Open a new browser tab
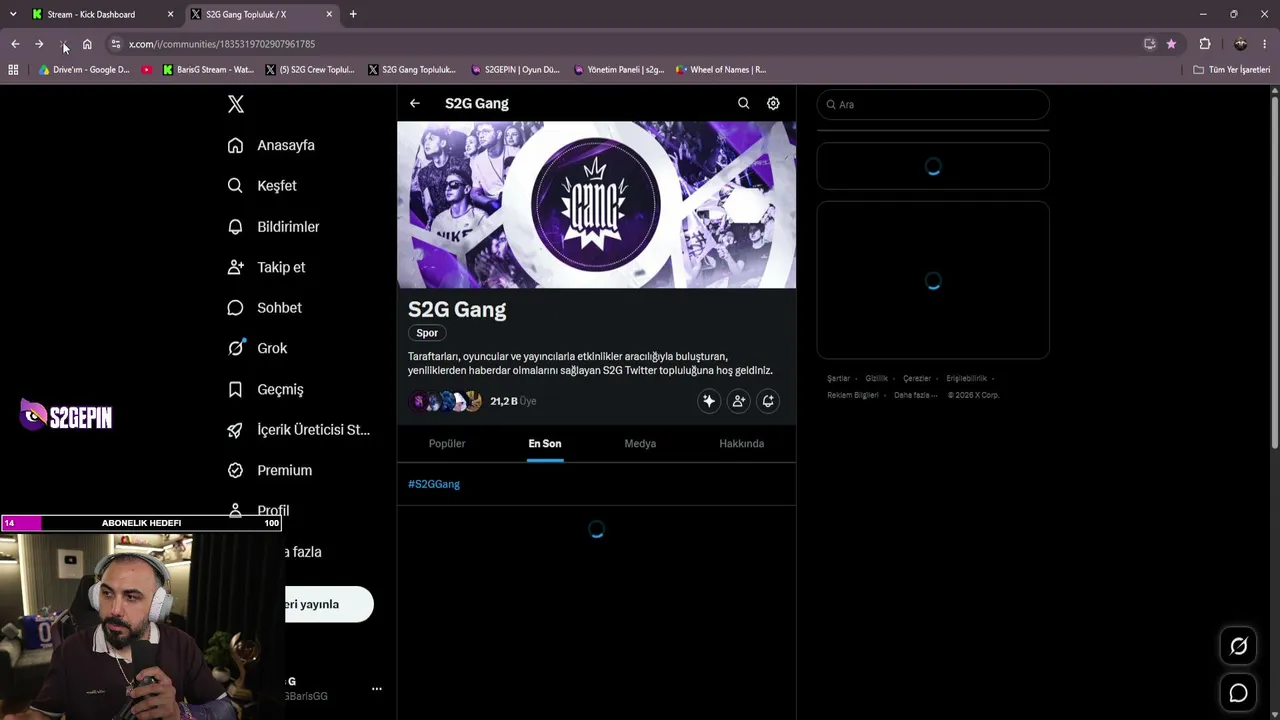Image resolution: width=1280 pixels, height=720 pixels. (353, 14)
